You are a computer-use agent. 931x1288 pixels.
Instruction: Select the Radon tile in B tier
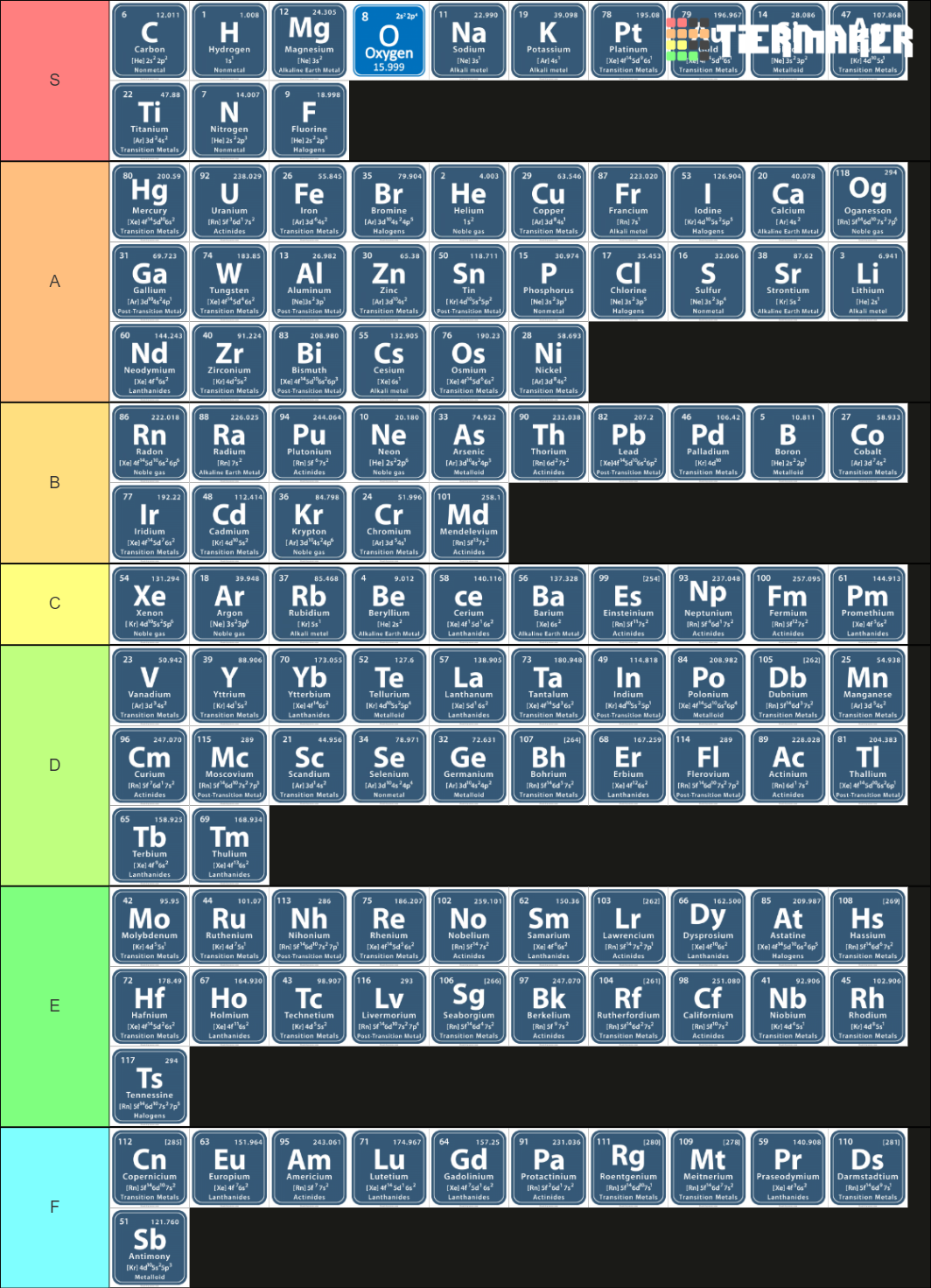[149, 443]
